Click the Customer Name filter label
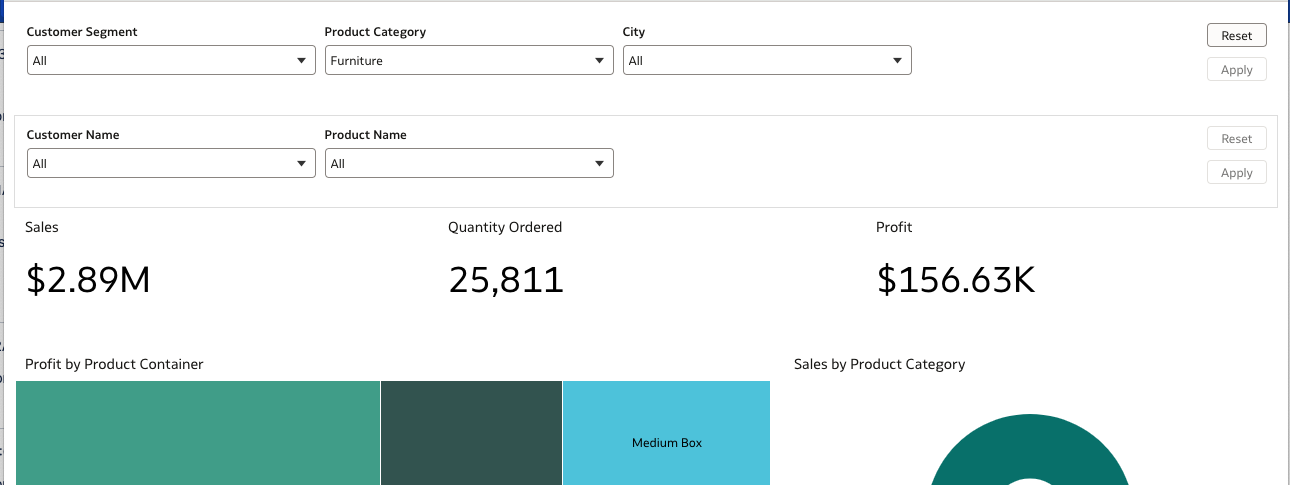The image size is (1290, 485). [x=73, y=135]
